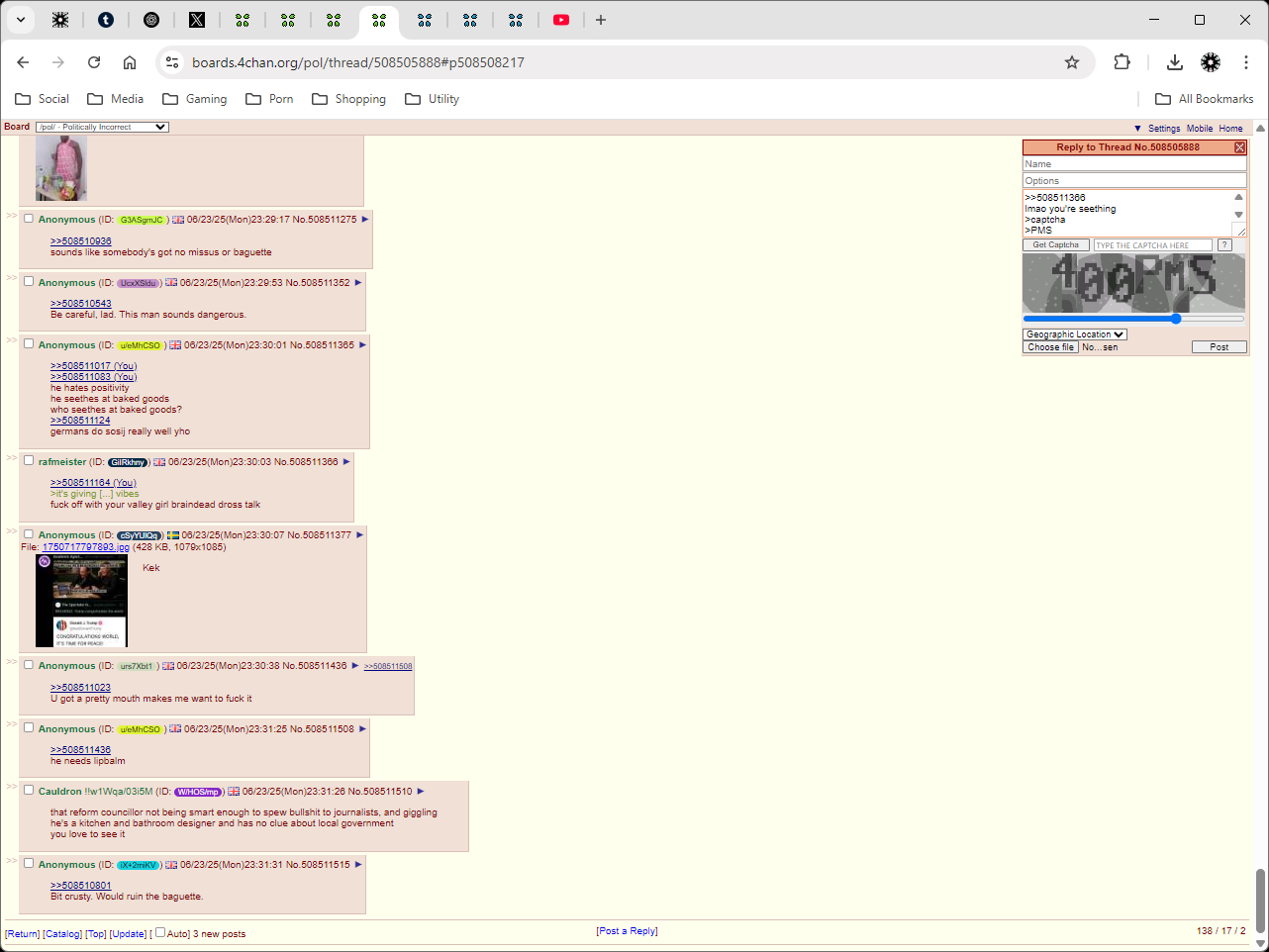Click the G3ASgmJC poster ID badge
Image resolution: width=1269 pixels, height=952 pixels.
pyautogui.click(x=142, y=220)
